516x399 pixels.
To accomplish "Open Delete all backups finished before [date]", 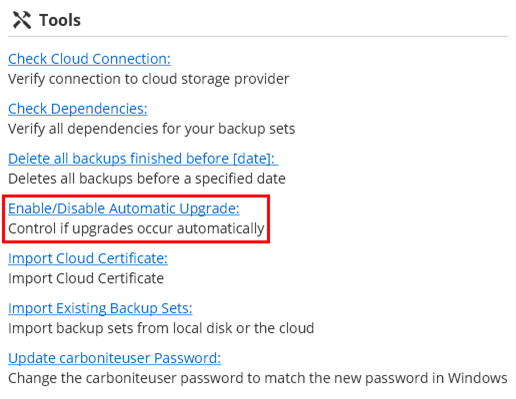I will (x=143, y=159).
